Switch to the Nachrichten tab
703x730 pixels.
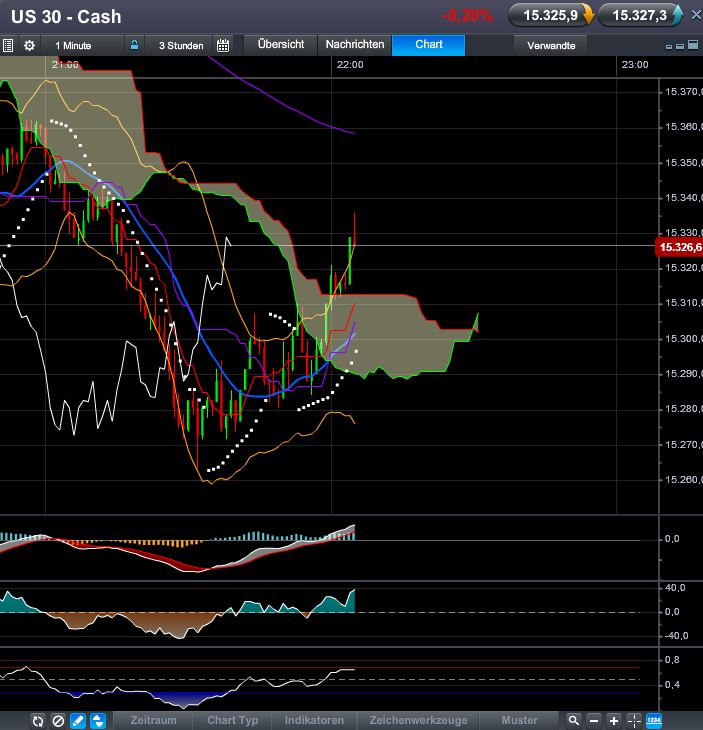click(x=355, y=45)
